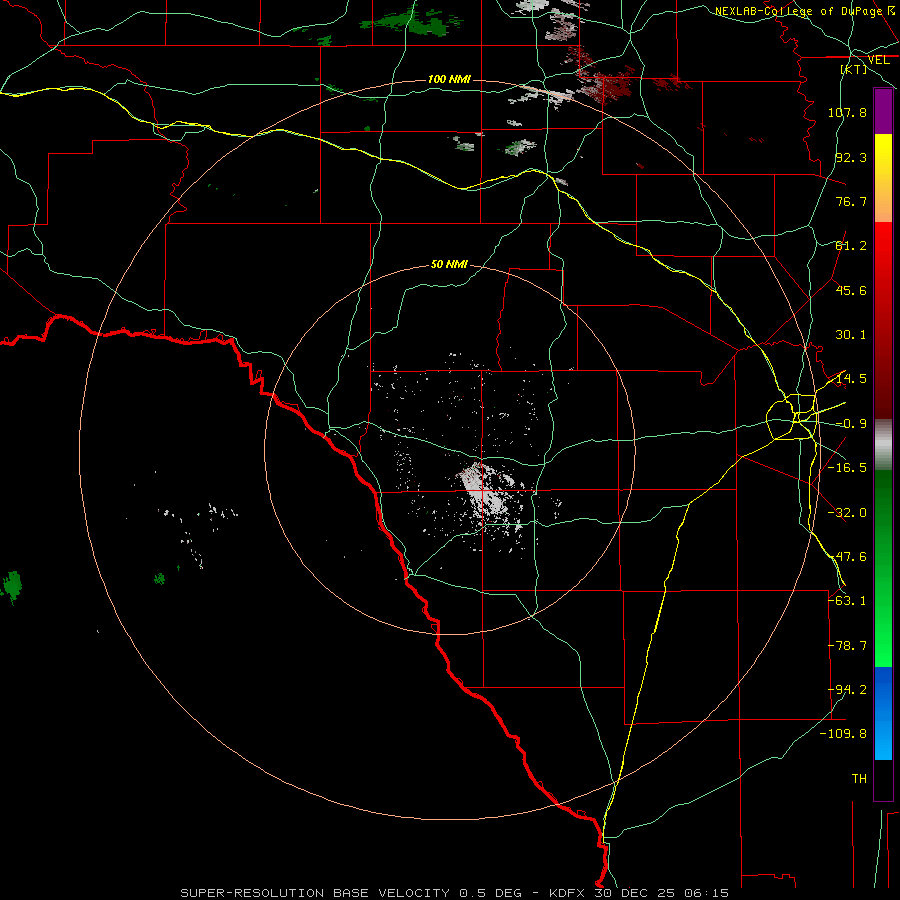This screenshot has width=900, height=900.
Task: Click the green echo blob at far left edge
Action: (11, 586)
